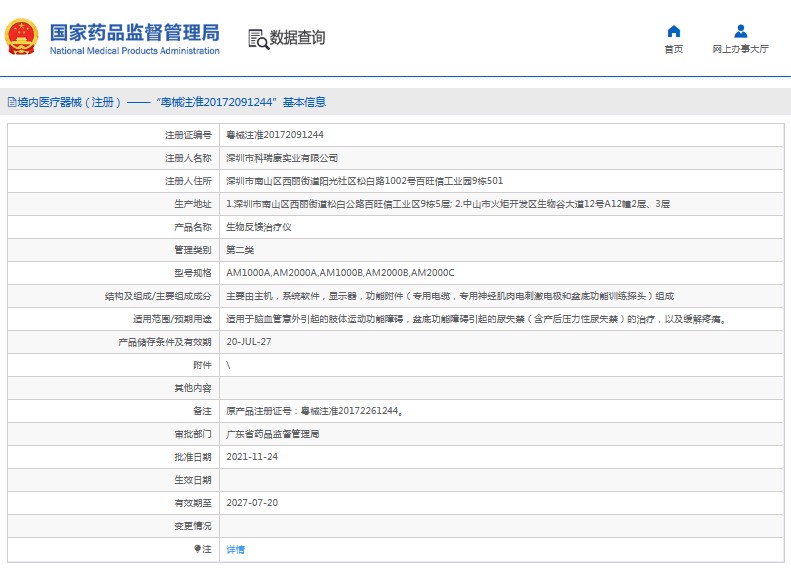Viewport: 791px width, 568px height.
Task: Click the 备注 row label
Action: (x=202, y=411)
